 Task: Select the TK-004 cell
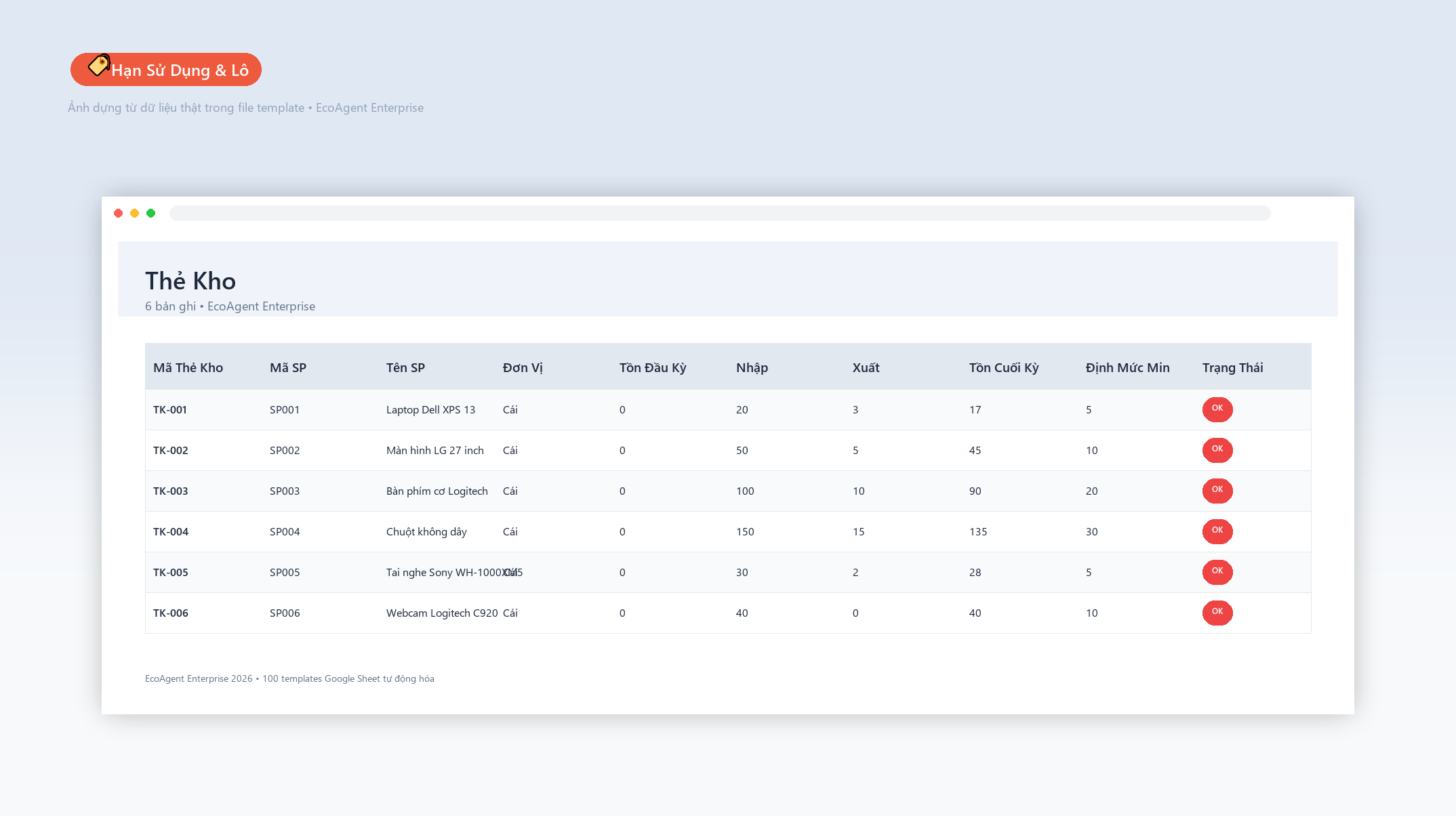171,531
